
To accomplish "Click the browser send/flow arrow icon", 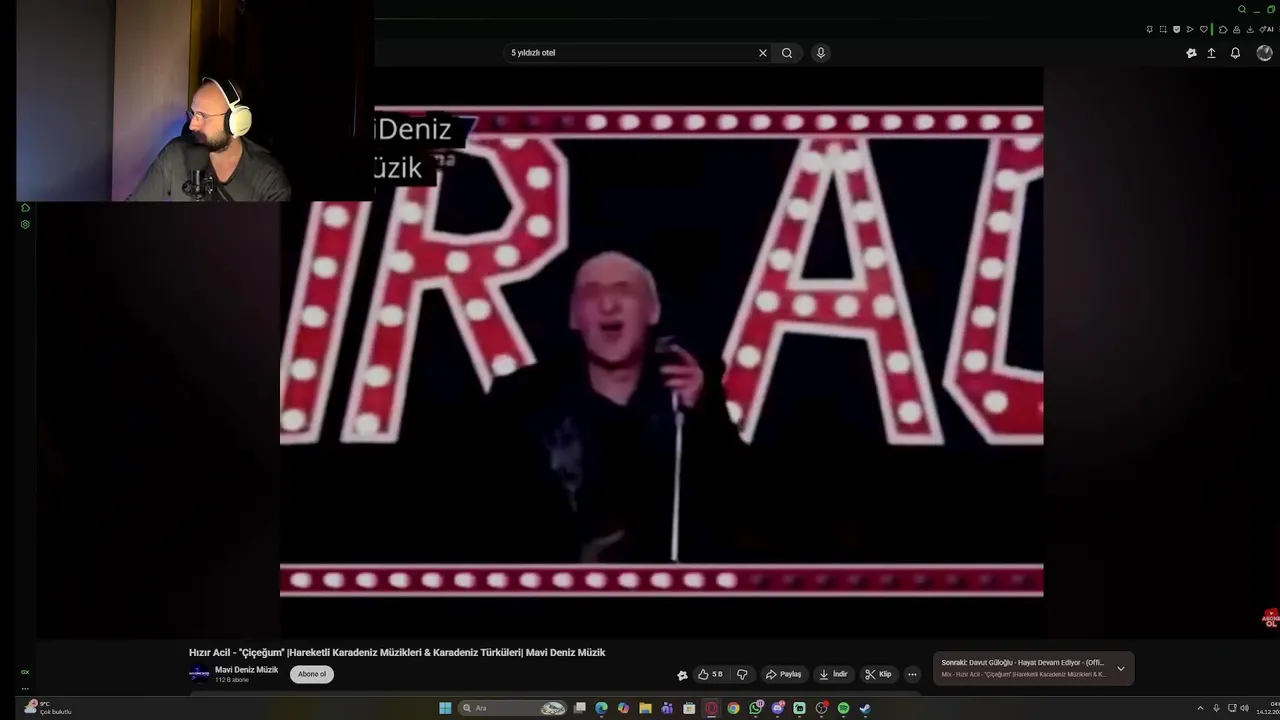I will coord(1190,29).
